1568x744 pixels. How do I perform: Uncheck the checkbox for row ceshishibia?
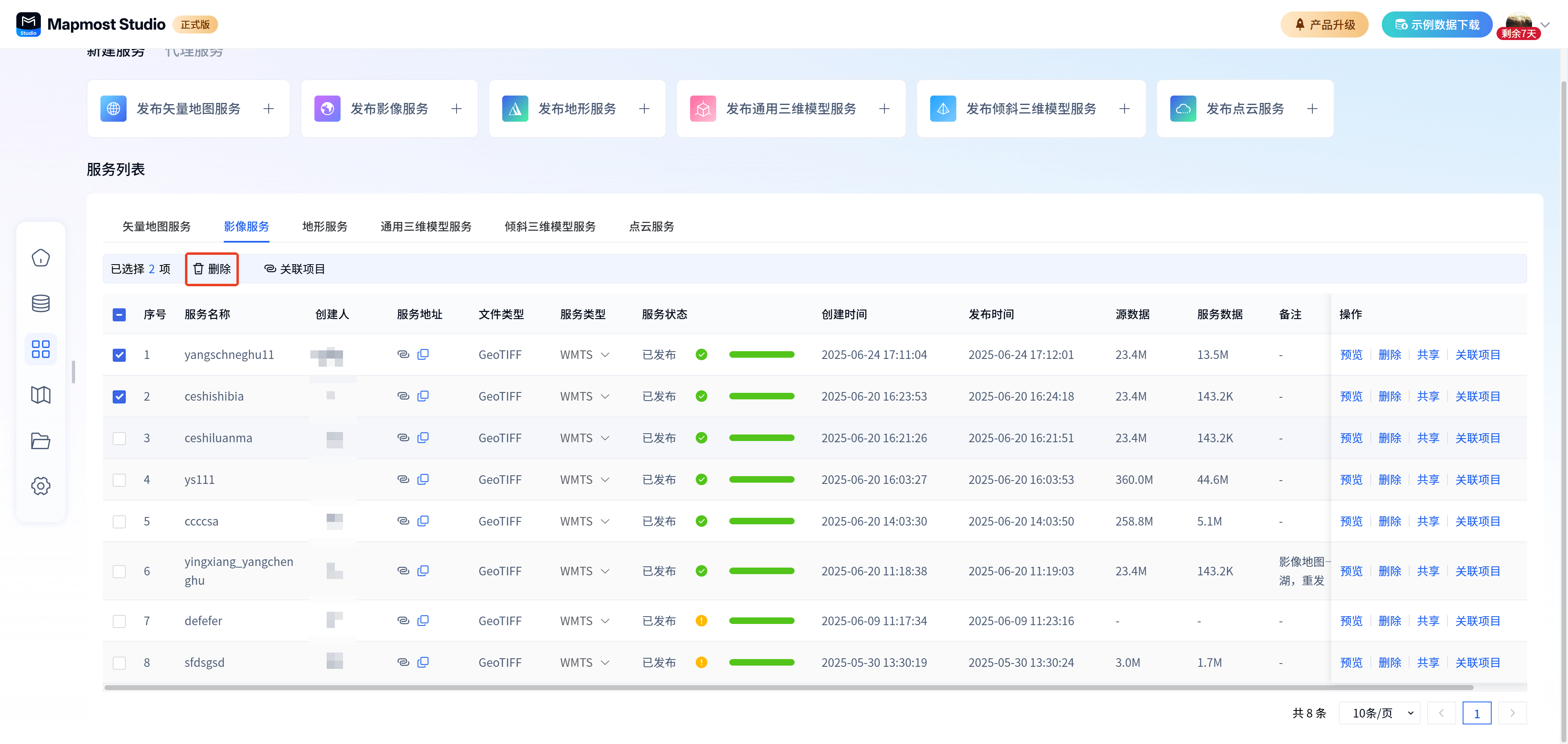pos(119,397)
